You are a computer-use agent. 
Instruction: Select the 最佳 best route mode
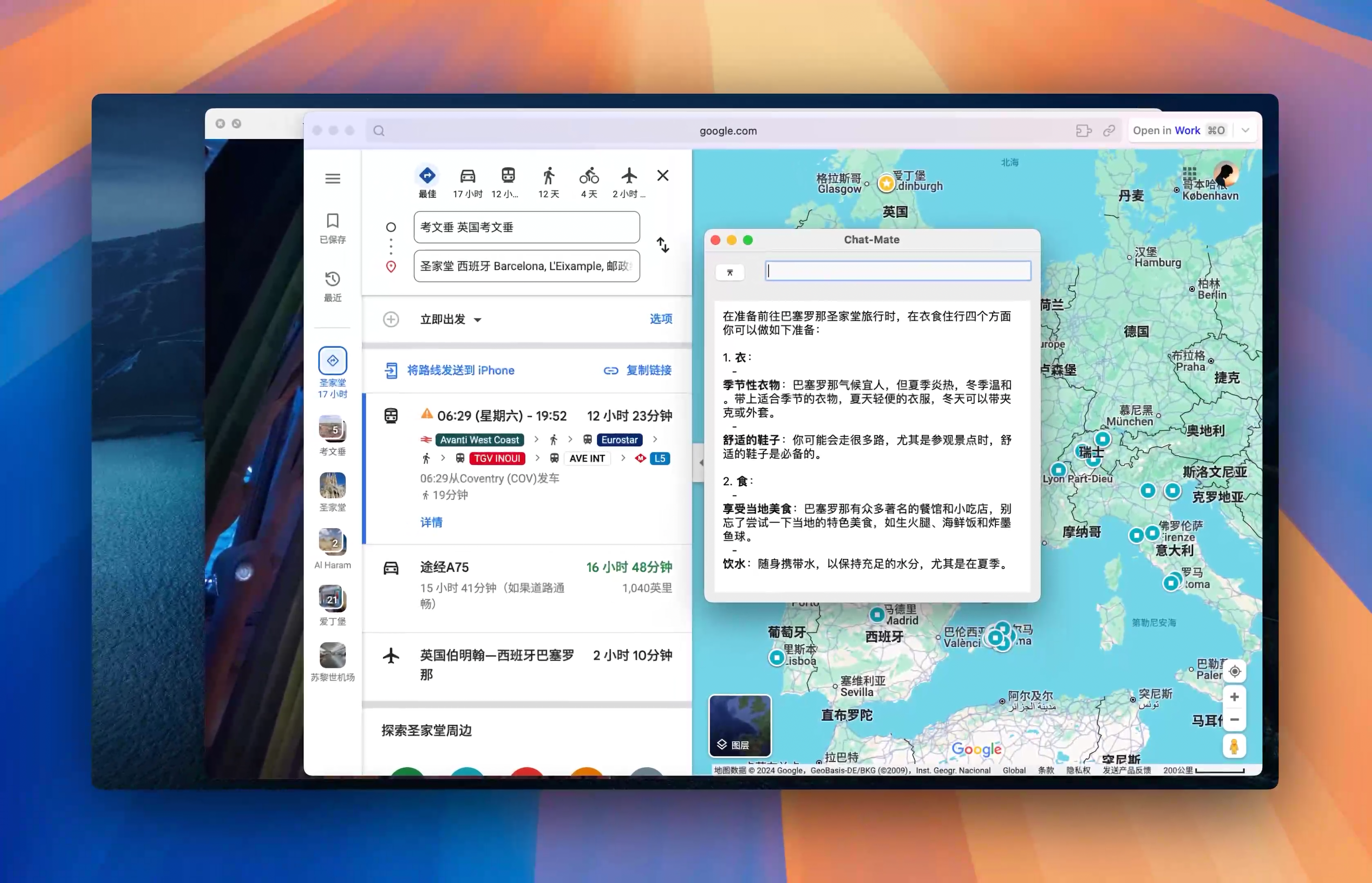click(427, 177)
